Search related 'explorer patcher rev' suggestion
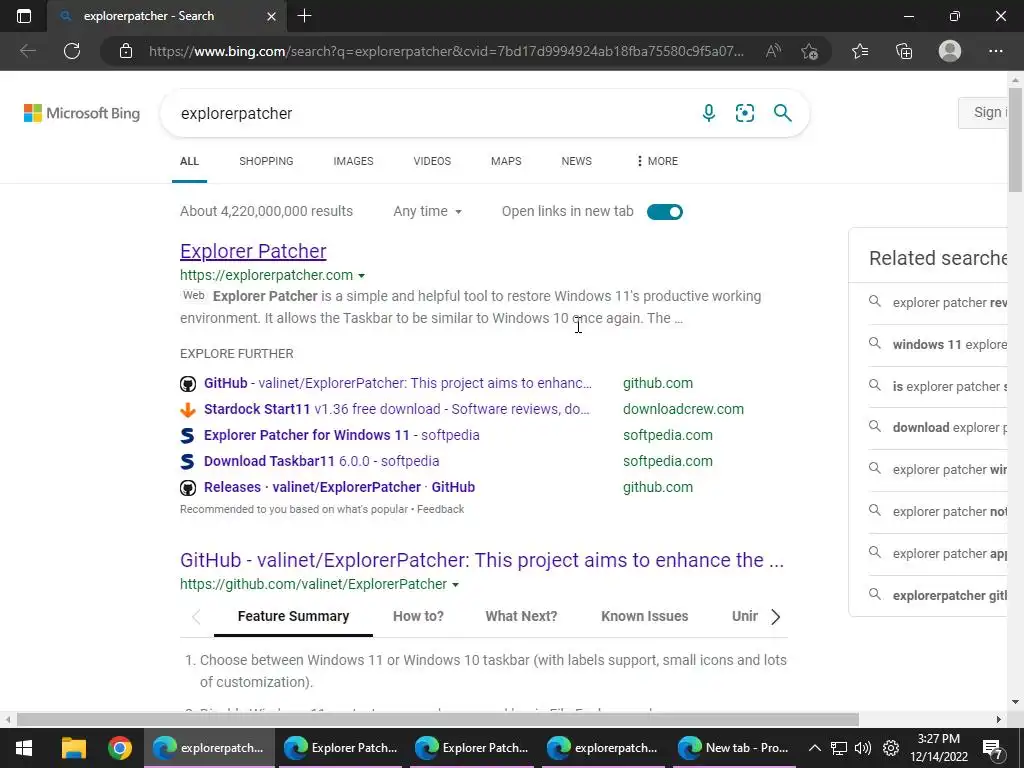 tap(938, 302)
